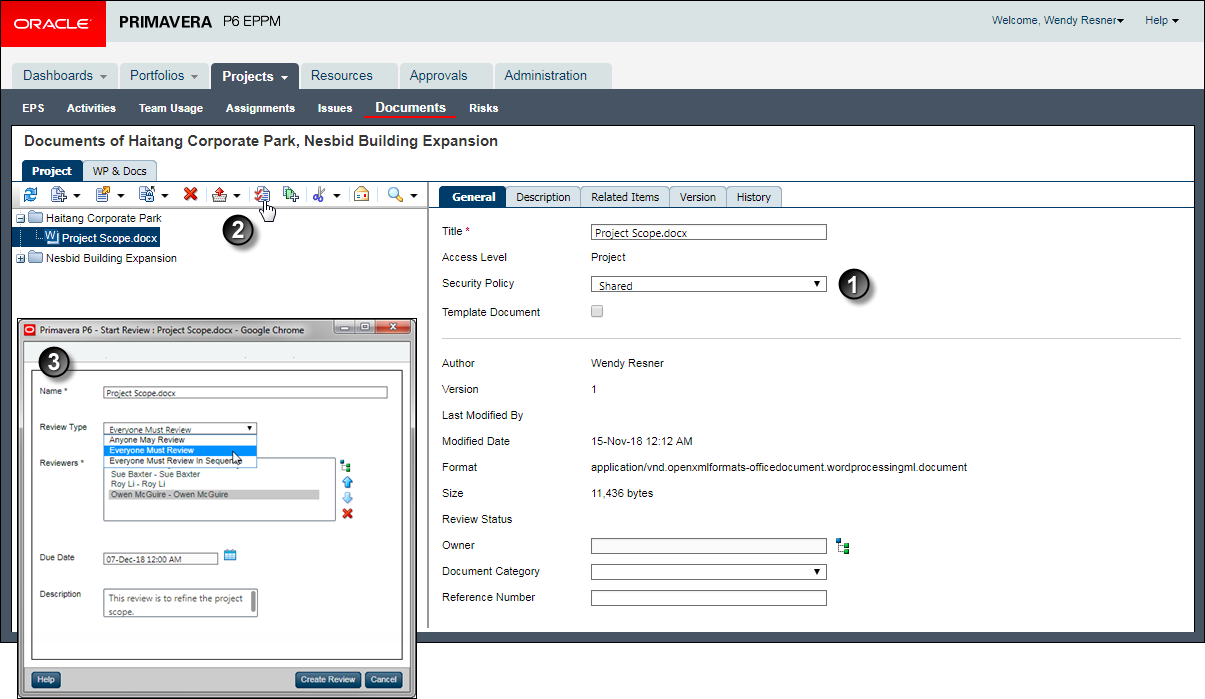The width and height of the screenshot is (1205, 699).
Task: Choose Anyone May Review option
Action: click(x=181, y=440)
